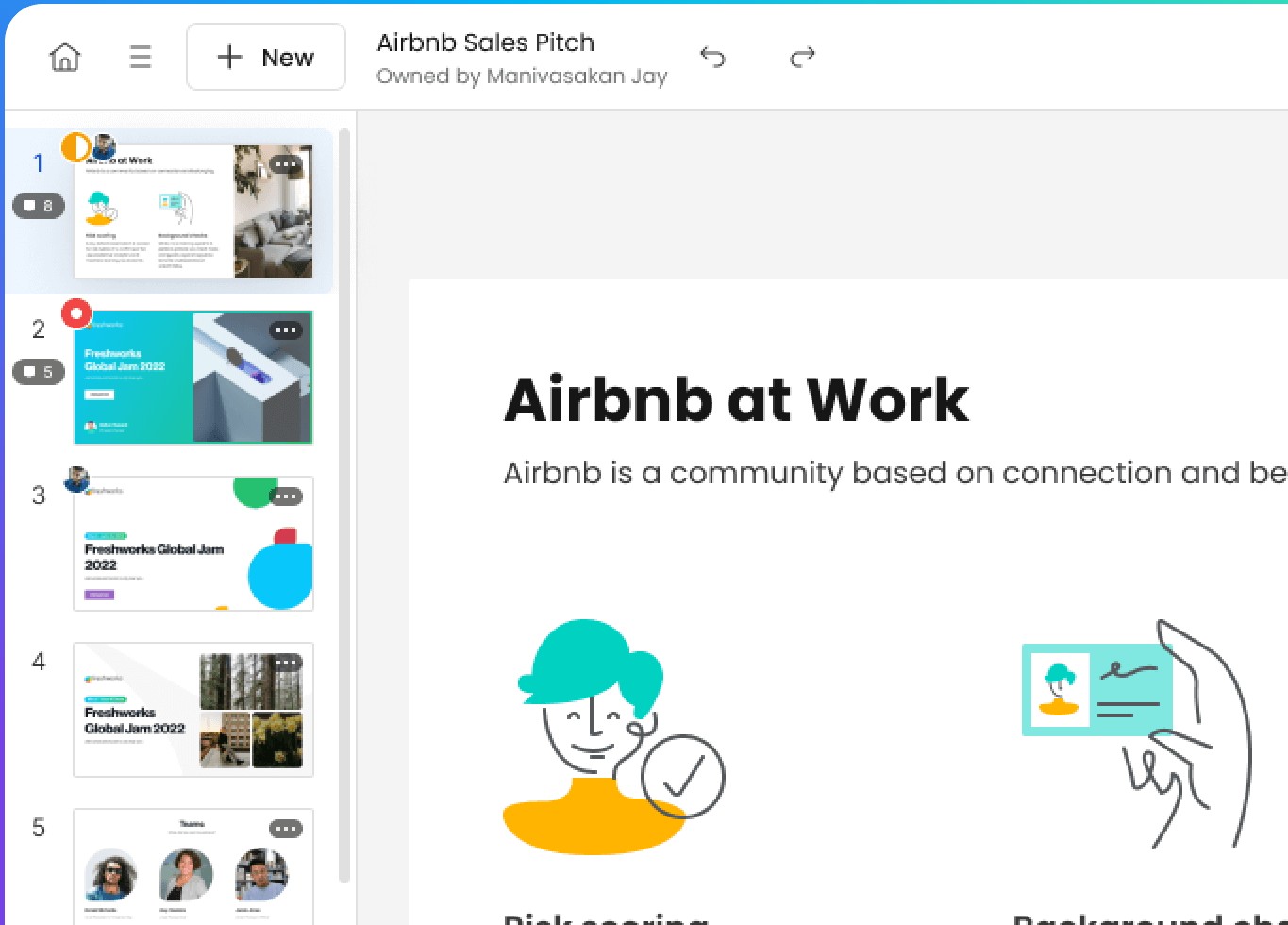Click the orange half-circle status on slide 1

pos(75,147)
